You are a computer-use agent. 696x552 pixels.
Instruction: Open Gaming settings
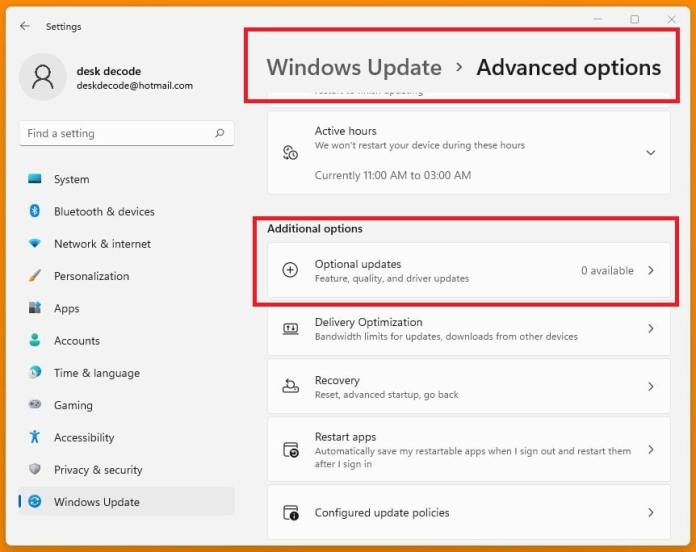[127, 405]
